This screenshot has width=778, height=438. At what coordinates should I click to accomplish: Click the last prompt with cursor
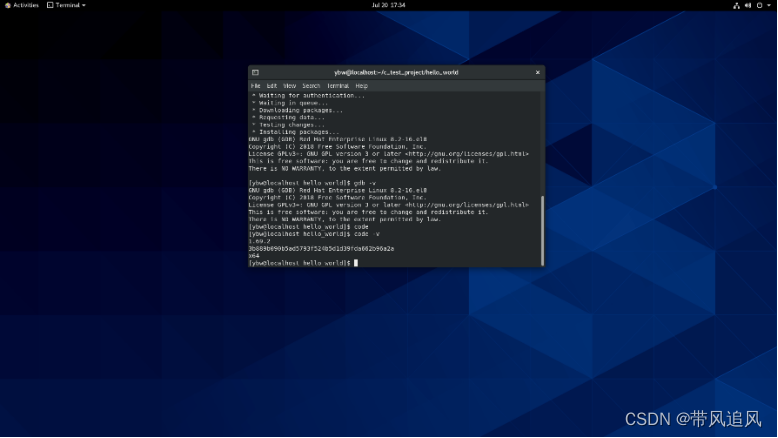pyautogui.click(x=303, y=263)
